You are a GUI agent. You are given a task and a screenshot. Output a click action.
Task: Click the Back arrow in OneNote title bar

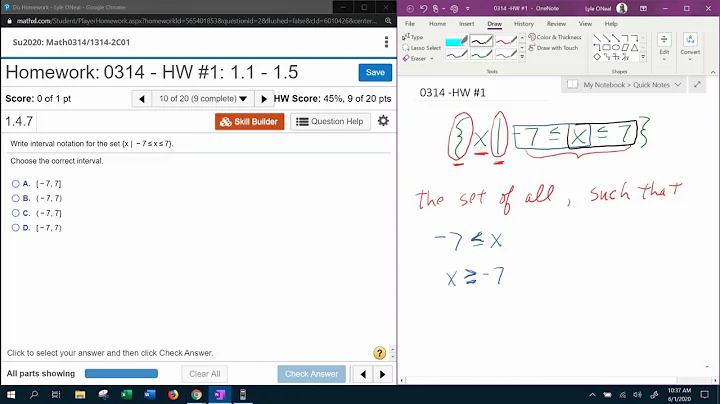click(410, 8)
